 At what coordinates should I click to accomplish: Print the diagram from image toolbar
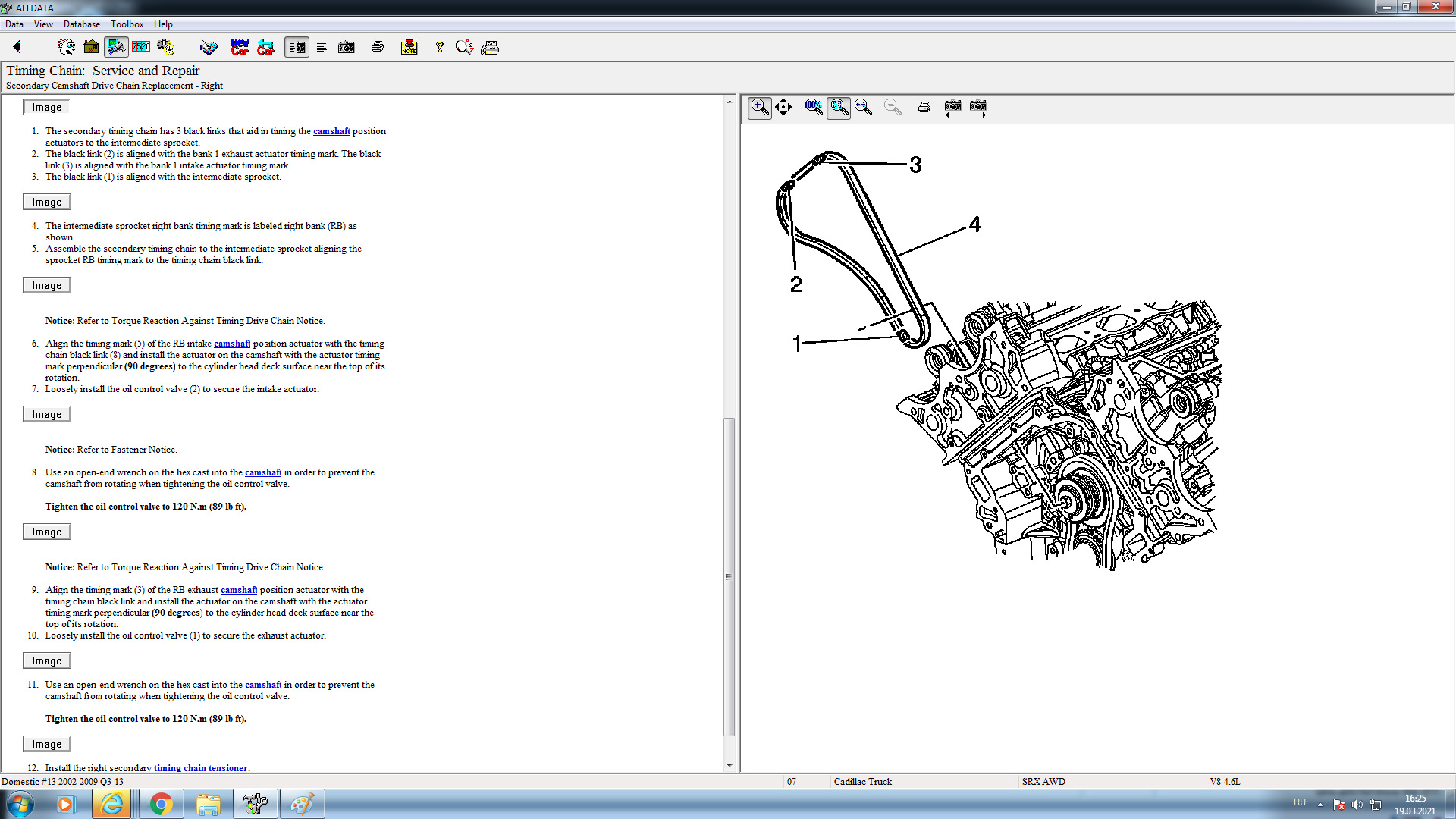pyautogui.click(x=924, y=107)
